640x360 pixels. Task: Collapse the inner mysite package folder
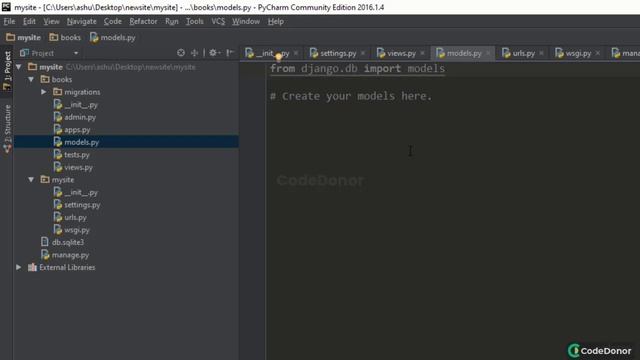31,180
